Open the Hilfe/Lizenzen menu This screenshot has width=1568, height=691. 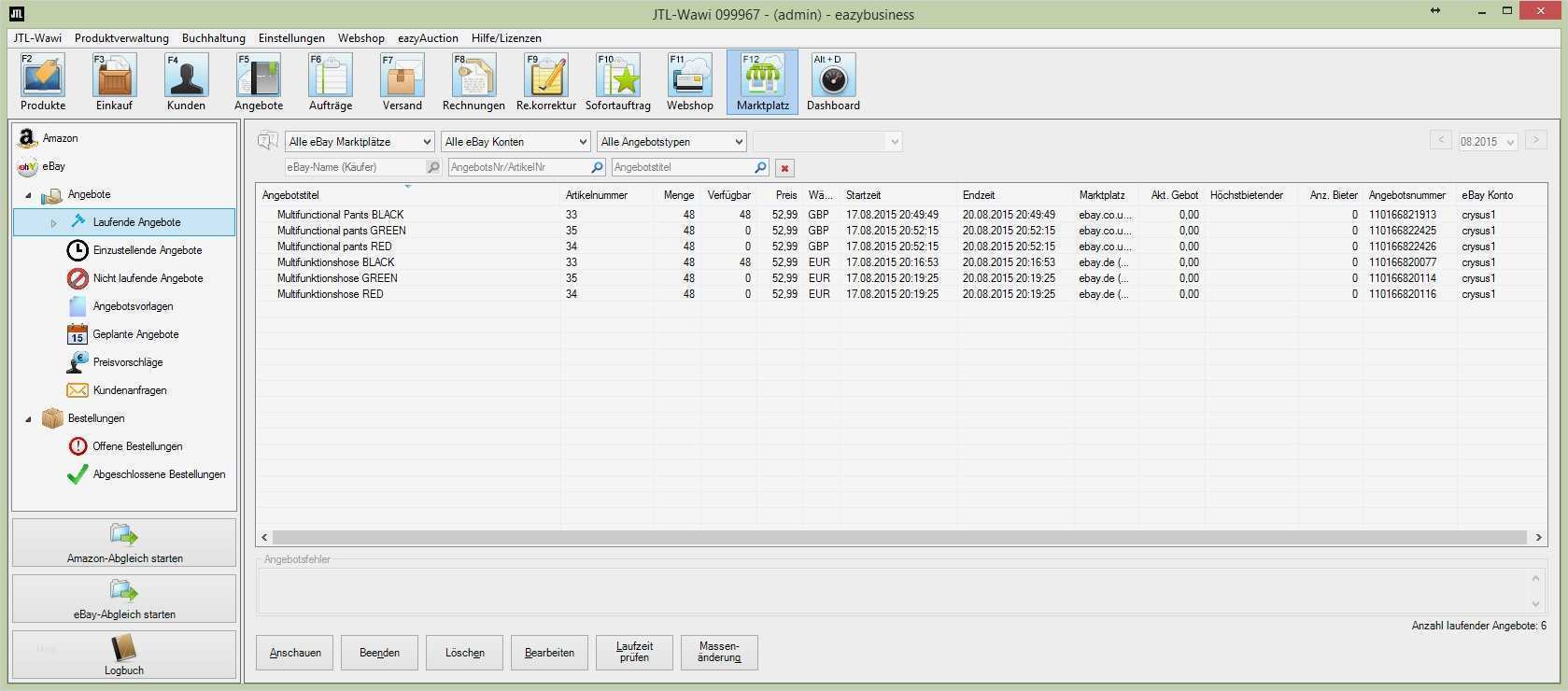pos(506,38)
